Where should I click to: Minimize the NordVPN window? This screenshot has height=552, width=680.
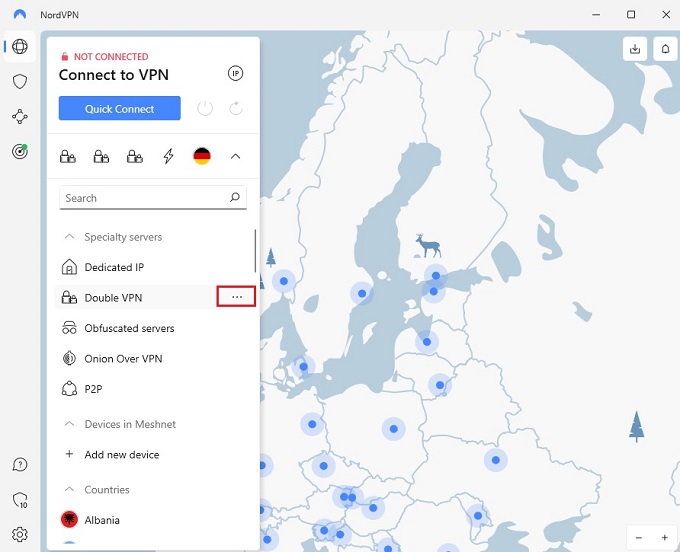click(x=596, y=14)
